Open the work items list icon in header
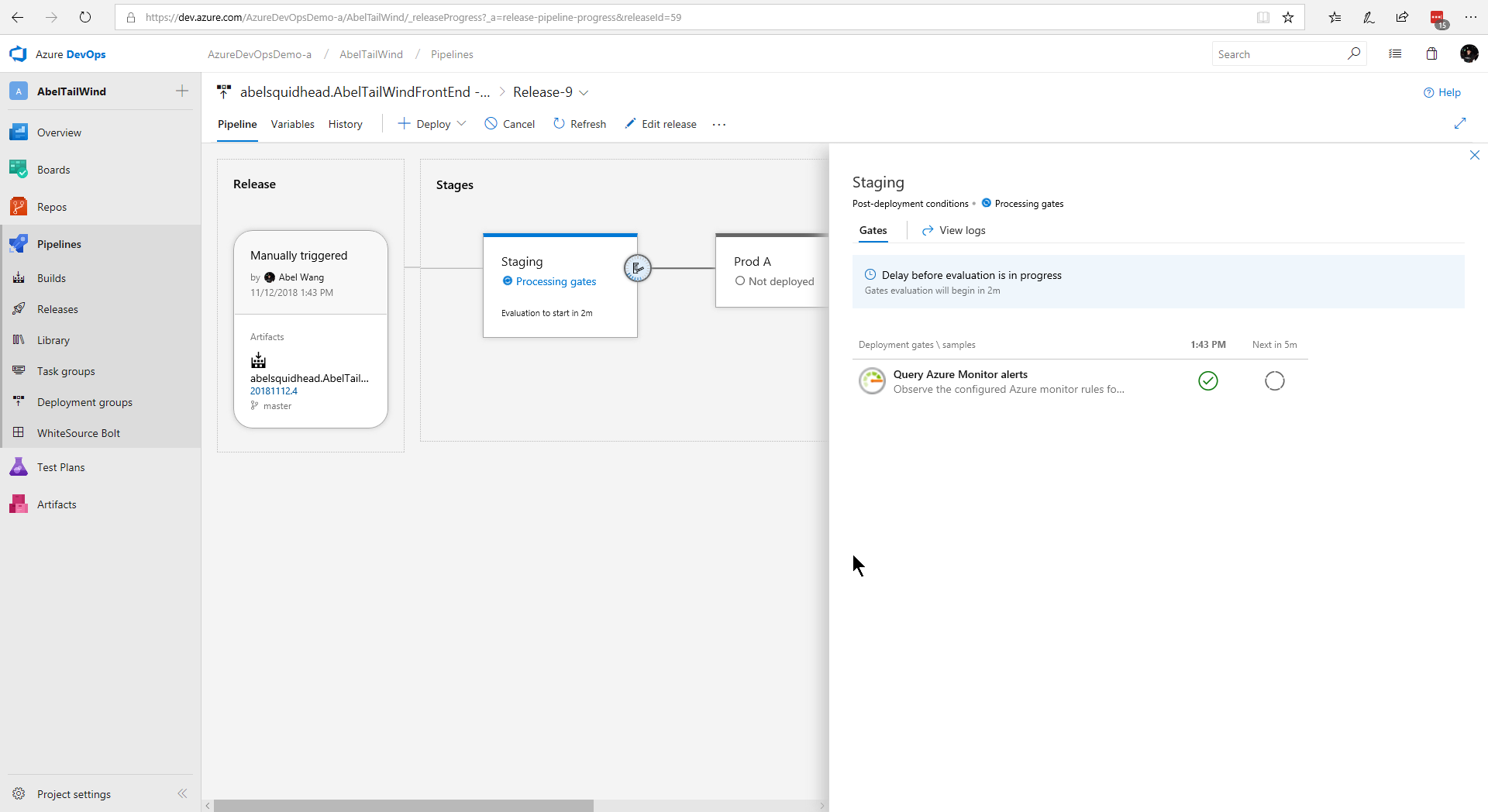 [x=1395, y=53]
